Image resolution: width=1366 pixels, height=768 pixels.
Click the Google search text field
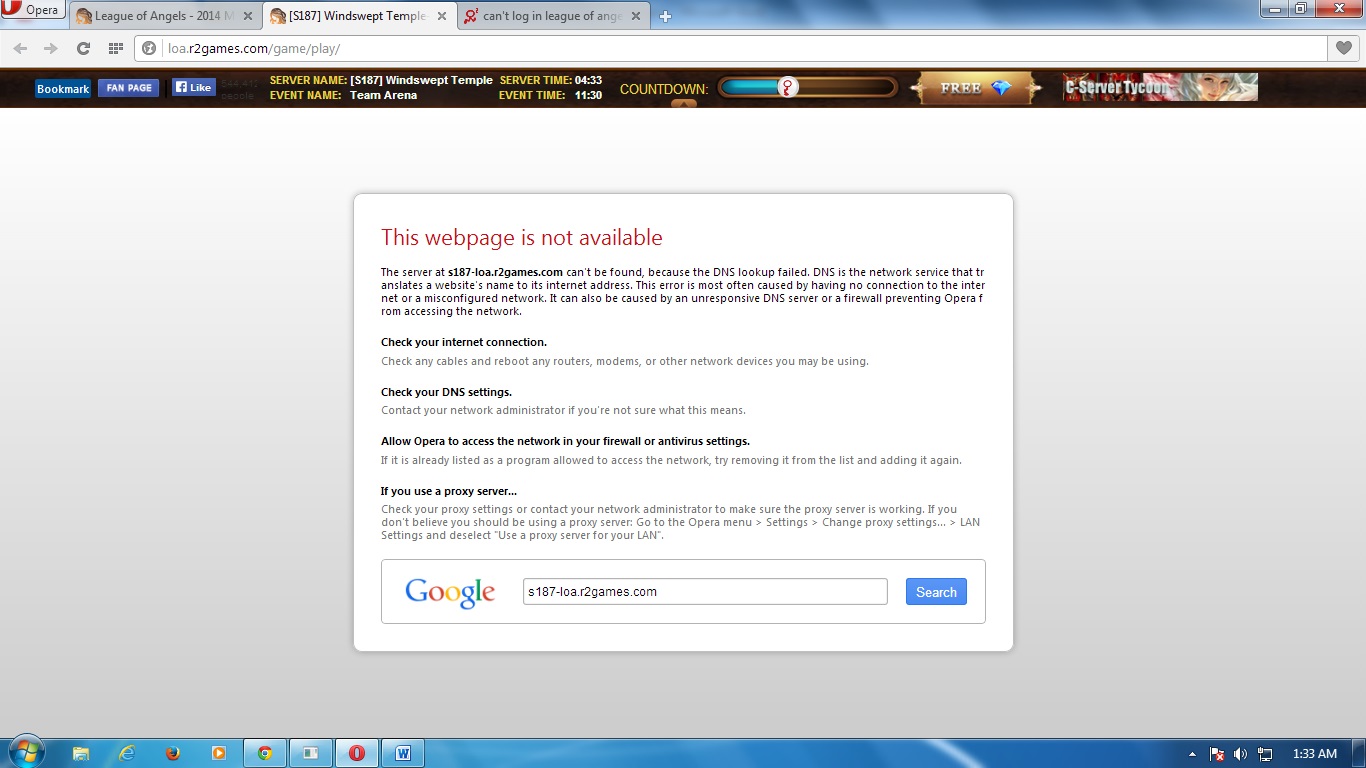click(705, 592)
